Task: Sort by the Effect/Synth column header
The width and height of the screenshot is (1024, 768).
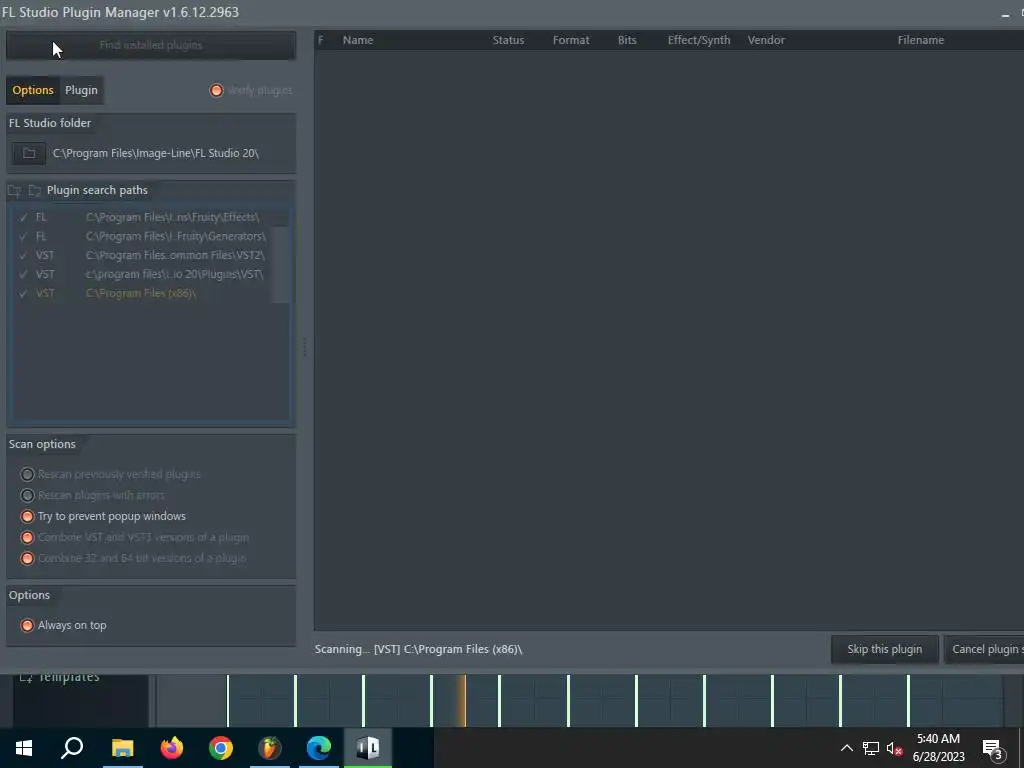Action: pyautogui.click(x=699, y=40)
